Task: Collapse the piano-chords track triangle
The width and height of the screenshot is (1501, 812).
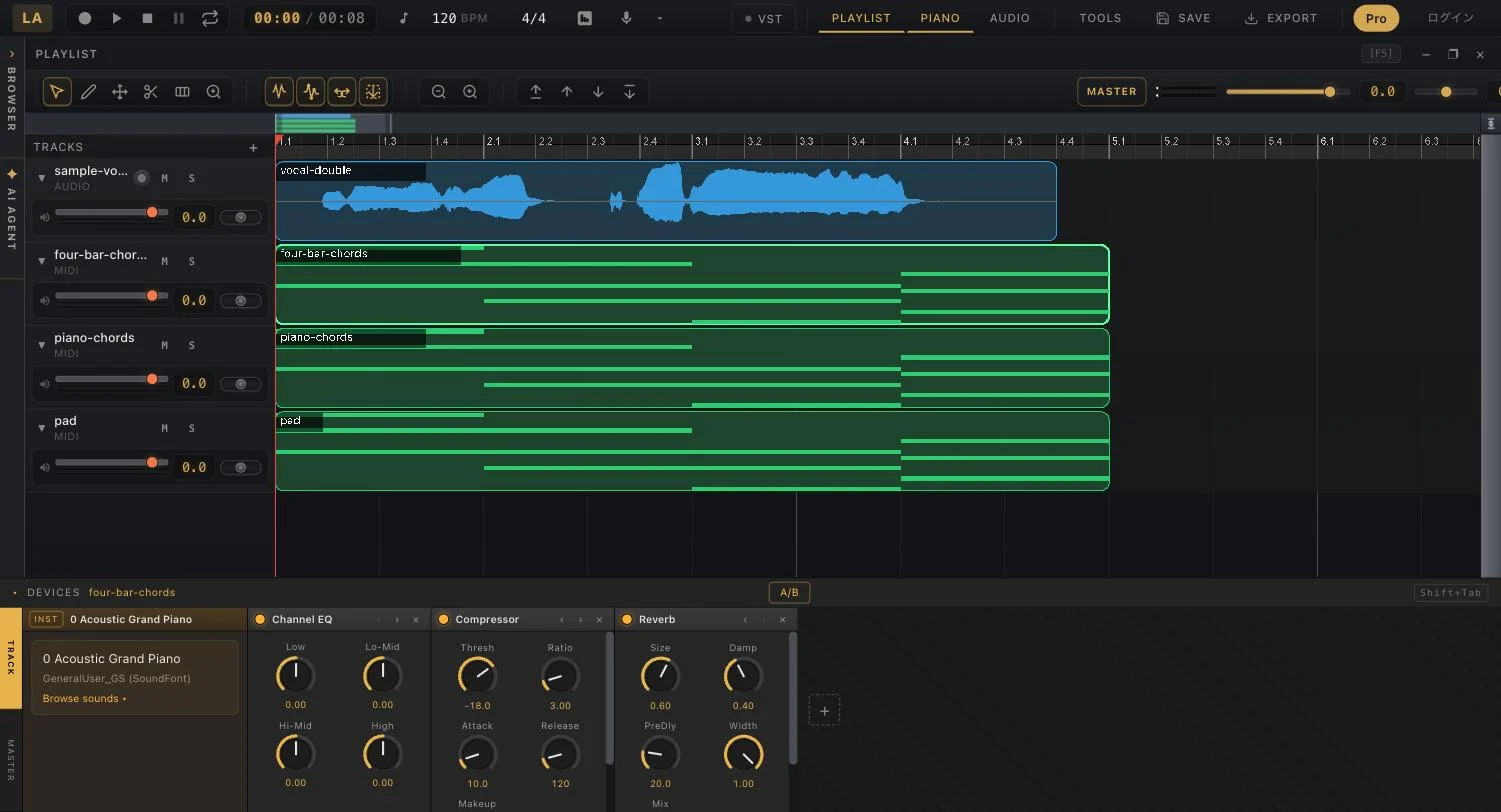Action: click(42, 344)
